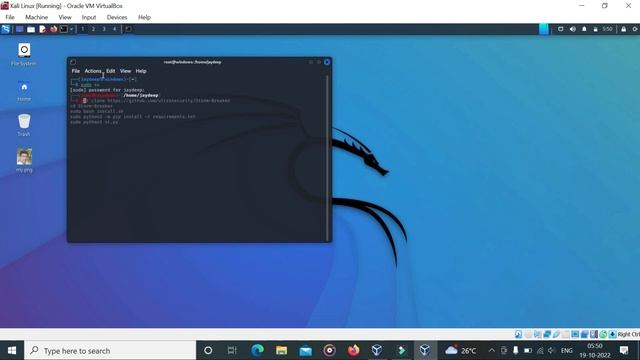Screen dimensions: 640x360
Task: Select the running terminal window button in panel
Action: (128, 29)
